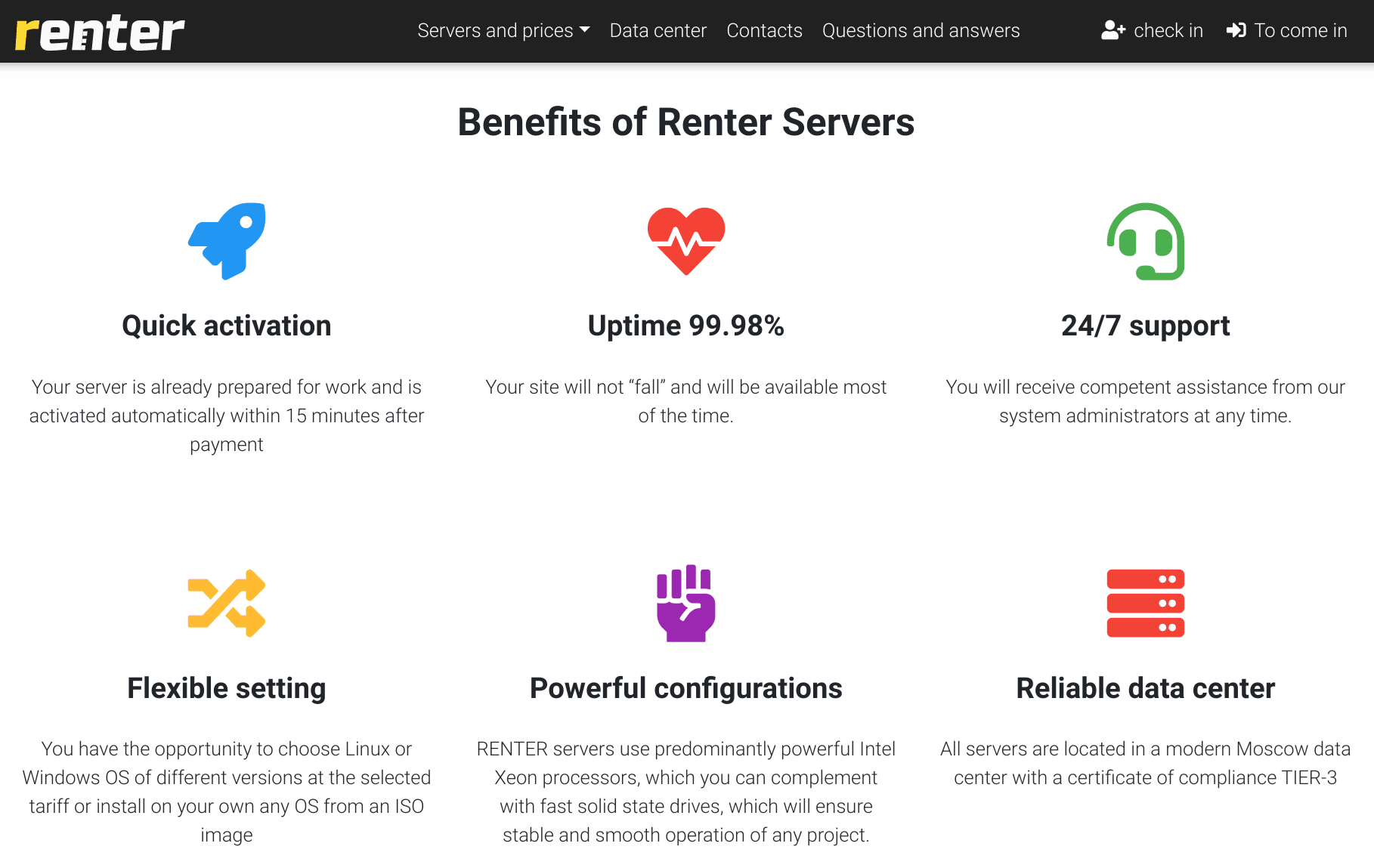Click the blue rocket Quick activation icon
This screenshot has height=868, width=1374.
(227, 241)
